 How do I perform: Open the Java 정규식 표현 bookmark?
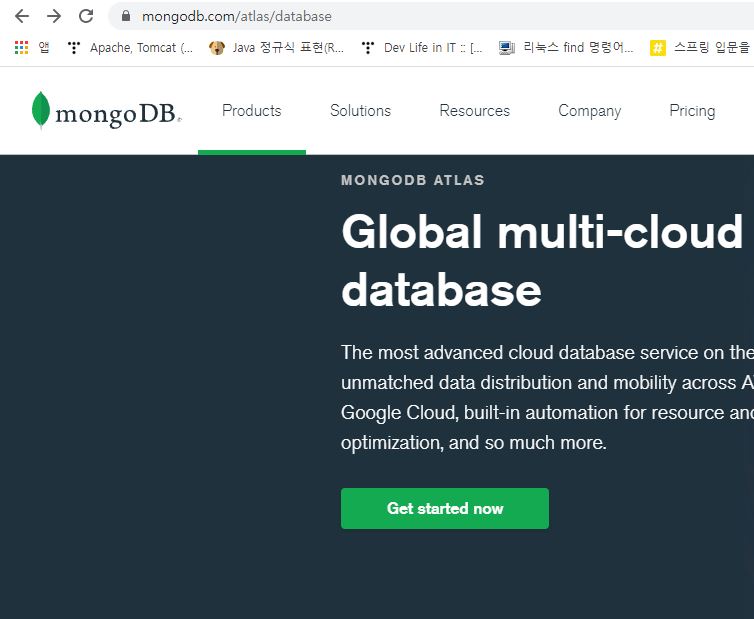(x=276, y=48)
